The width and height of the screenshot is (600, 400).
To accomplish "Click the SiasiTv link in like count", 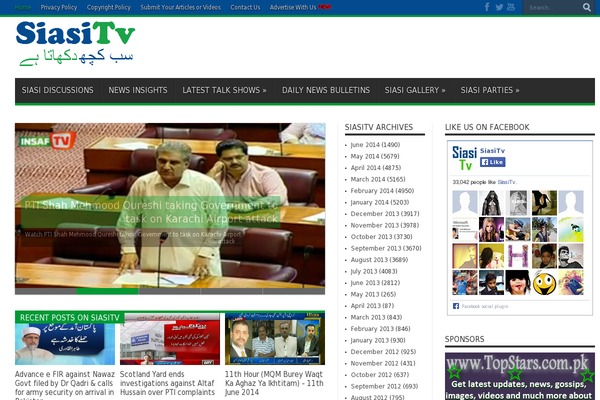I will tap(506, 182).
